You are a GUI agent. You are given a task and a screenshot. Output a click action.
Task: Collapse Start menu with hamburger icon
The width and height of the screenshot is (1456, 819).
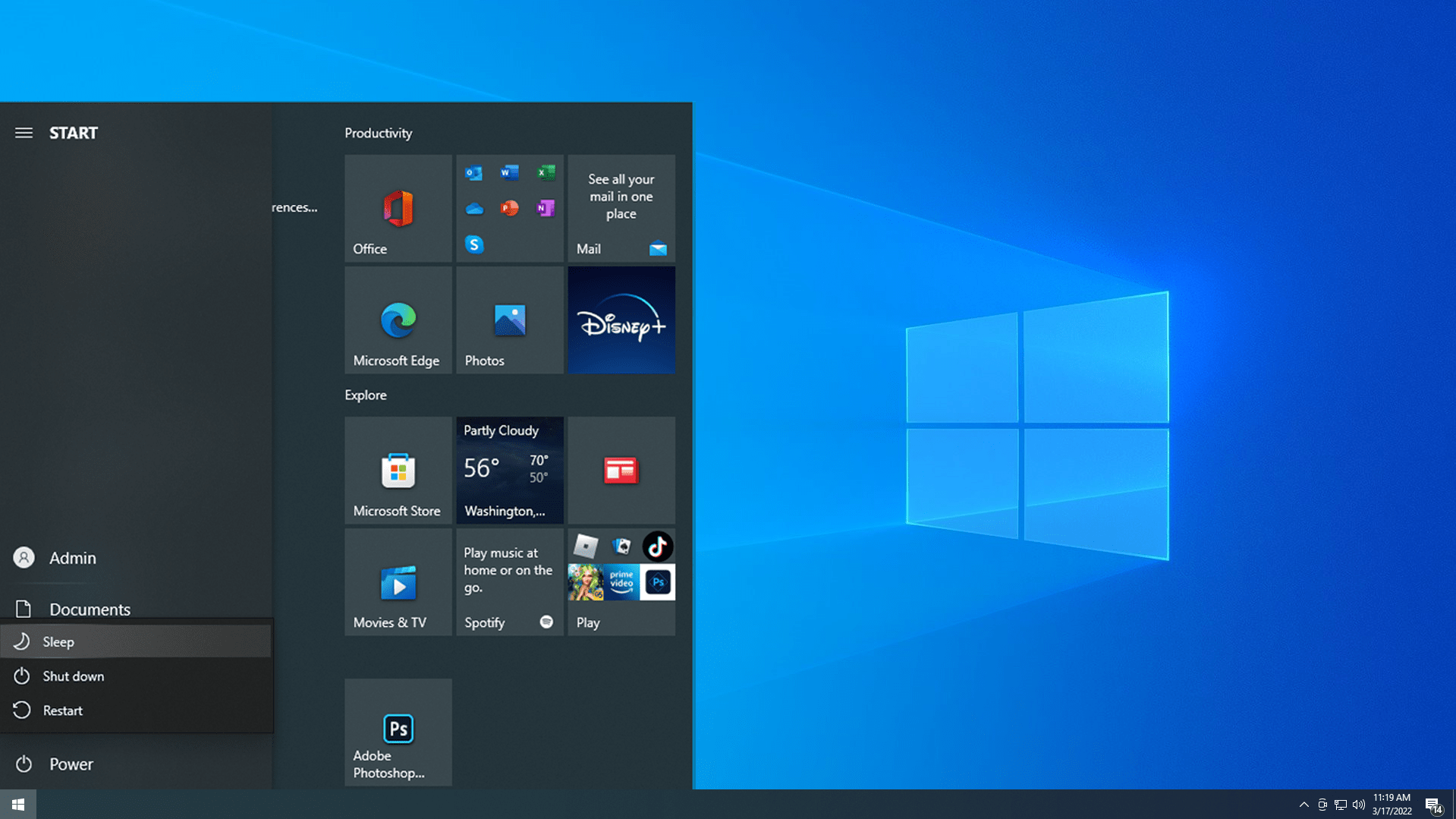pos(24,133)
